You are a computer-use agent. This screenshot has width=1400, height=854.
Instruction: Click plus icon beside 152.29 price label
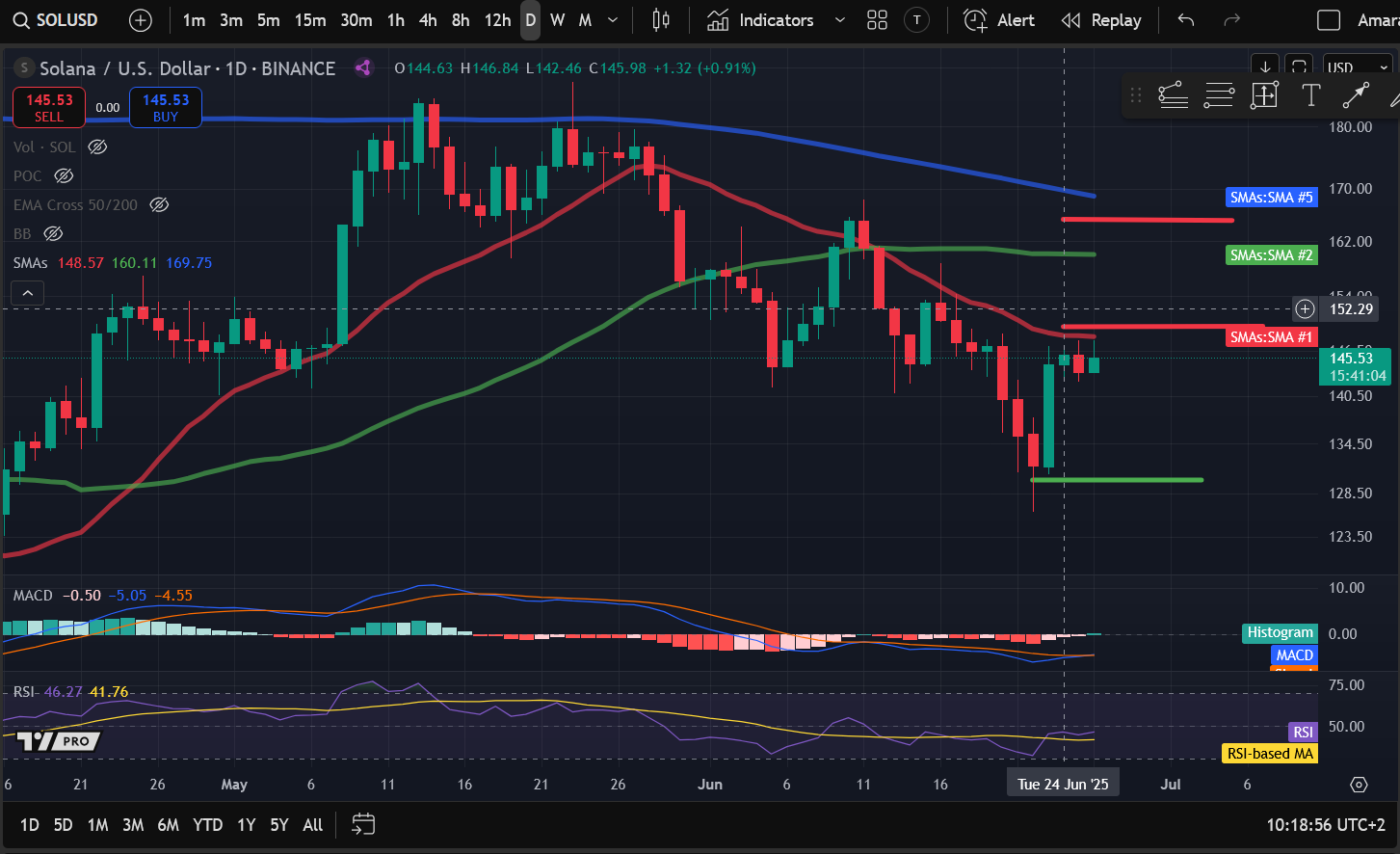[x=1305, y=308]
